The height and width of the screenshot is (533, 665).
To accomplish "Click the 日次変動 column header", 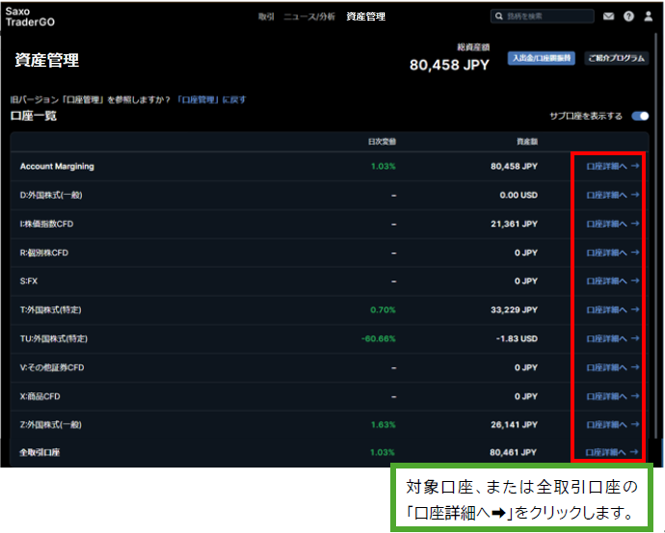I will tap(382, 142).
